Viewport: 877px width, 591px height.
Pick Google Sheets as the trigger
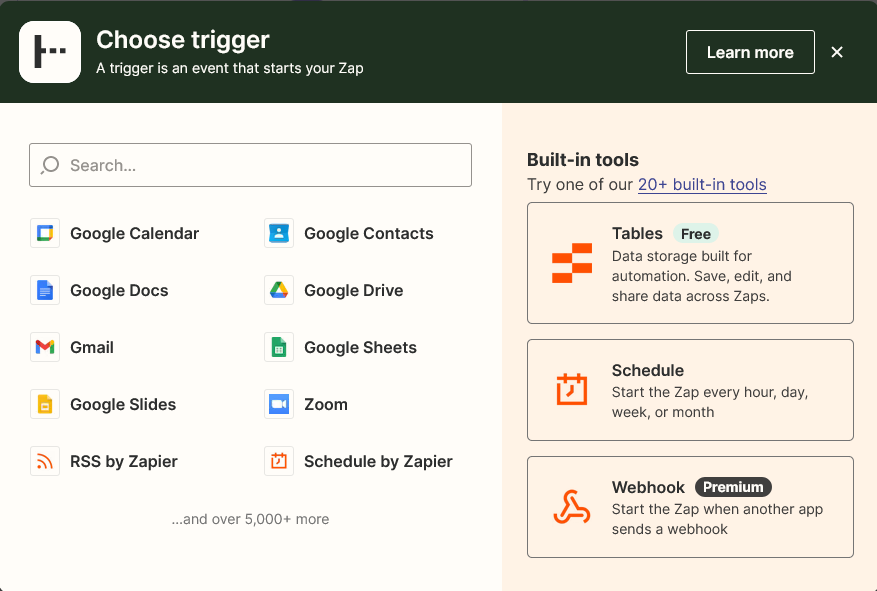360,347
